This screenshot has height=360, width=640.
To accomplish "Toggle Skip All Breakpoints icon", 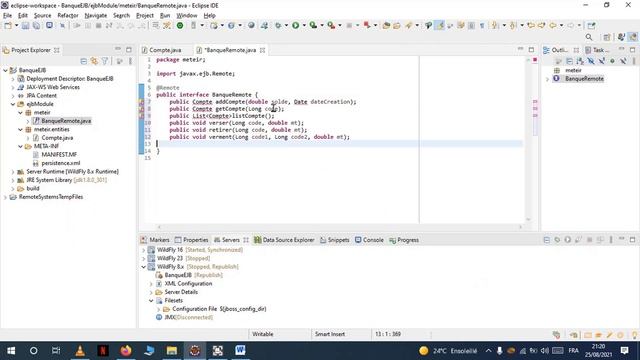I will tap(62, 26).
